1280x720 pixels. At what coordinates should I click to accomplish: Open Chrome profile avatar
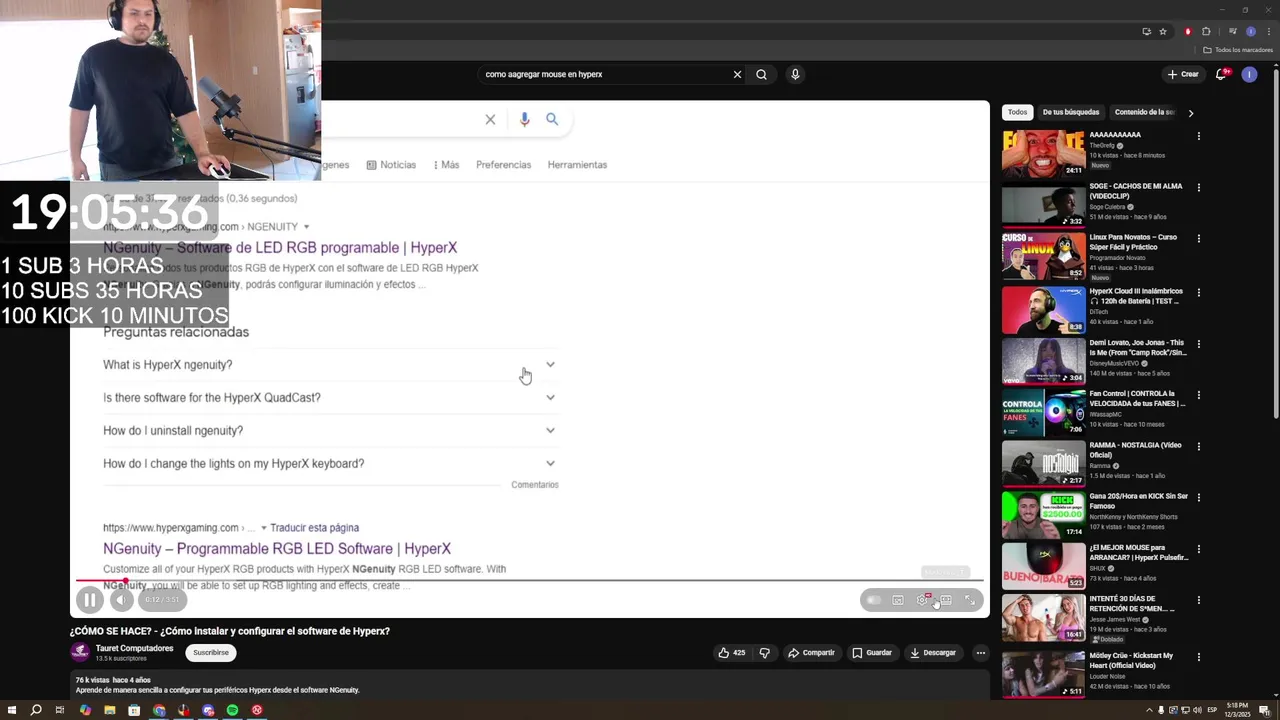point(1251,31)
